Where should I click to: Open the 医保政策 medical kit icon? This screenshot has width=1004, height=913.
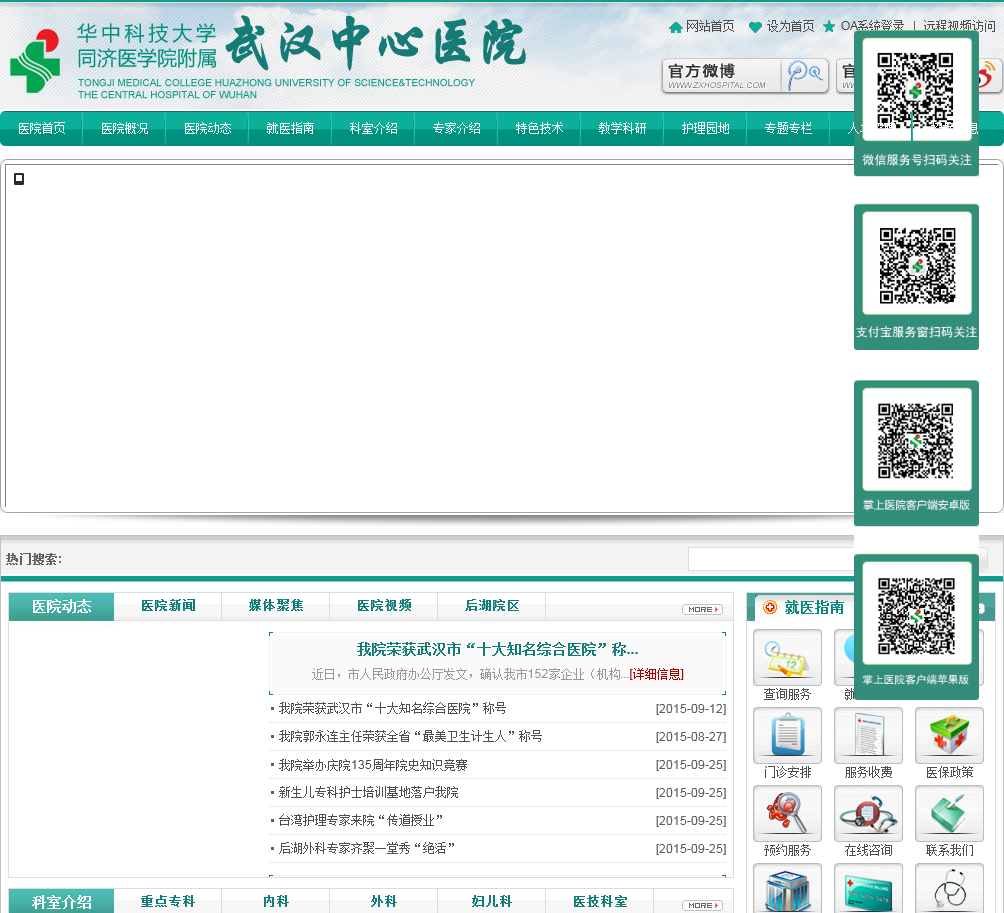(x=950, y=735)
